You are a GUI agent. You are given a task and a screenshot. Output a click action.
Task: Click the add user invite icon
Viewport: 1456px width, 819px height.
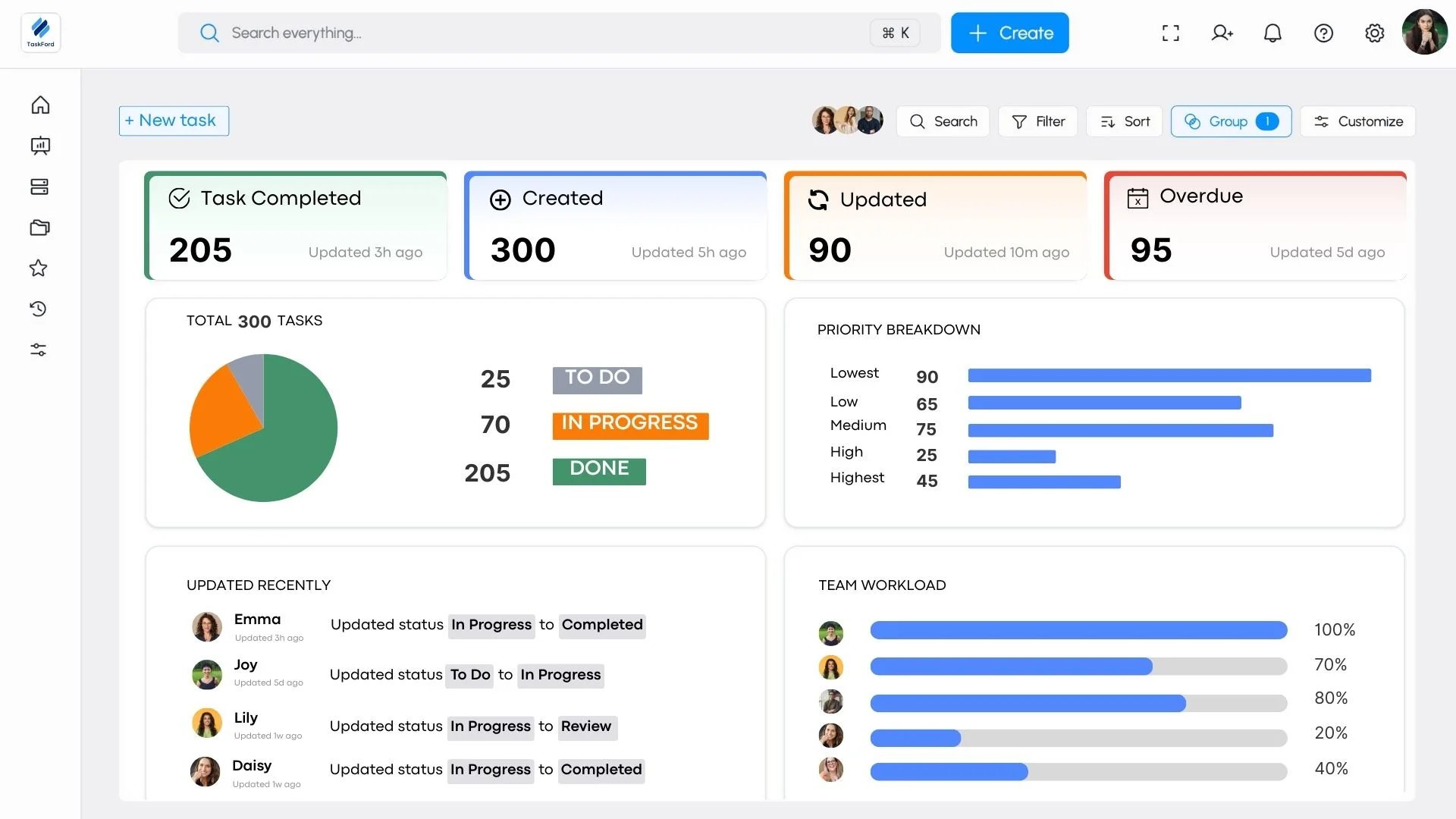[x=1222, y=33]
